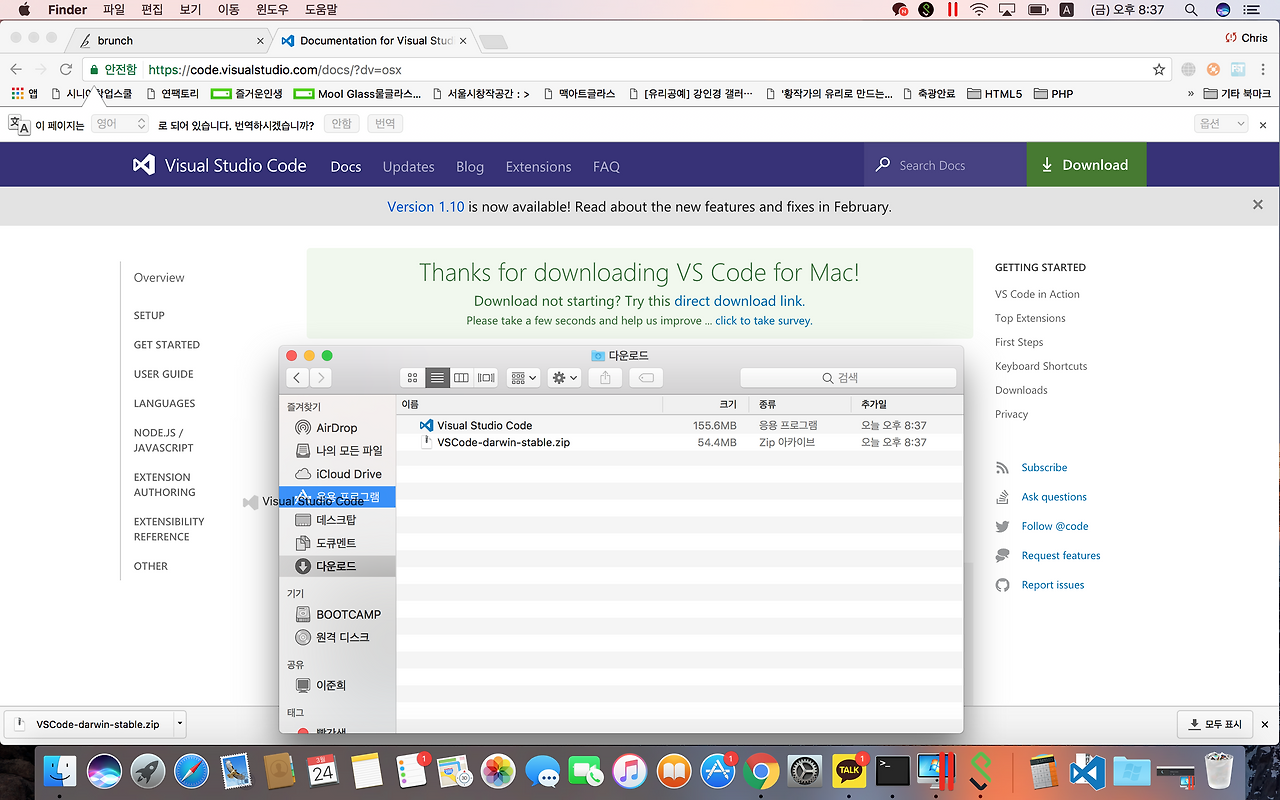
Task: Open the FAQ tab on the VS Code site
Action: 606,166
